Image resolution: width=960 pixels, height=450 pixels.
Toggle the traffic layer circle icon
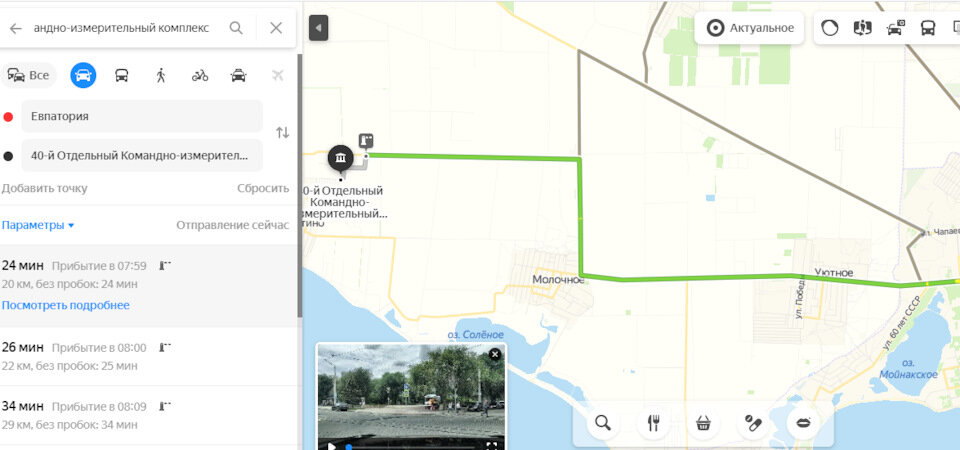(x=830, y=28)
